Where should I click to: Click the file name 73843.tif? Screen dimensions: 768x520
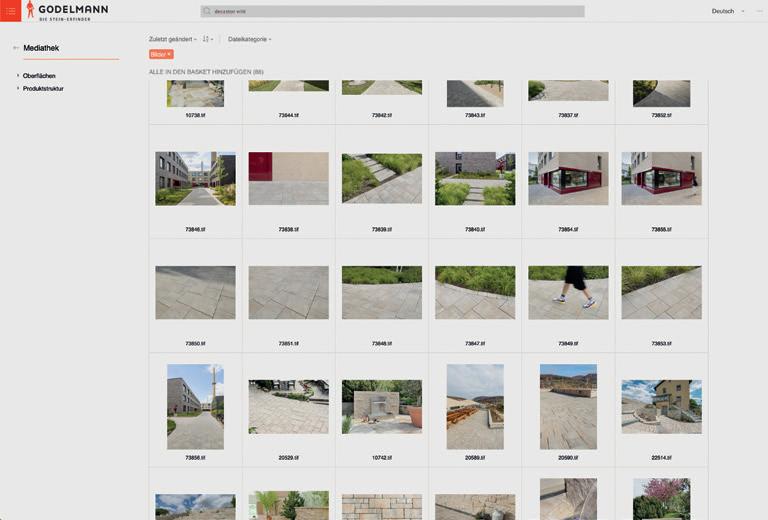[475, 115]
